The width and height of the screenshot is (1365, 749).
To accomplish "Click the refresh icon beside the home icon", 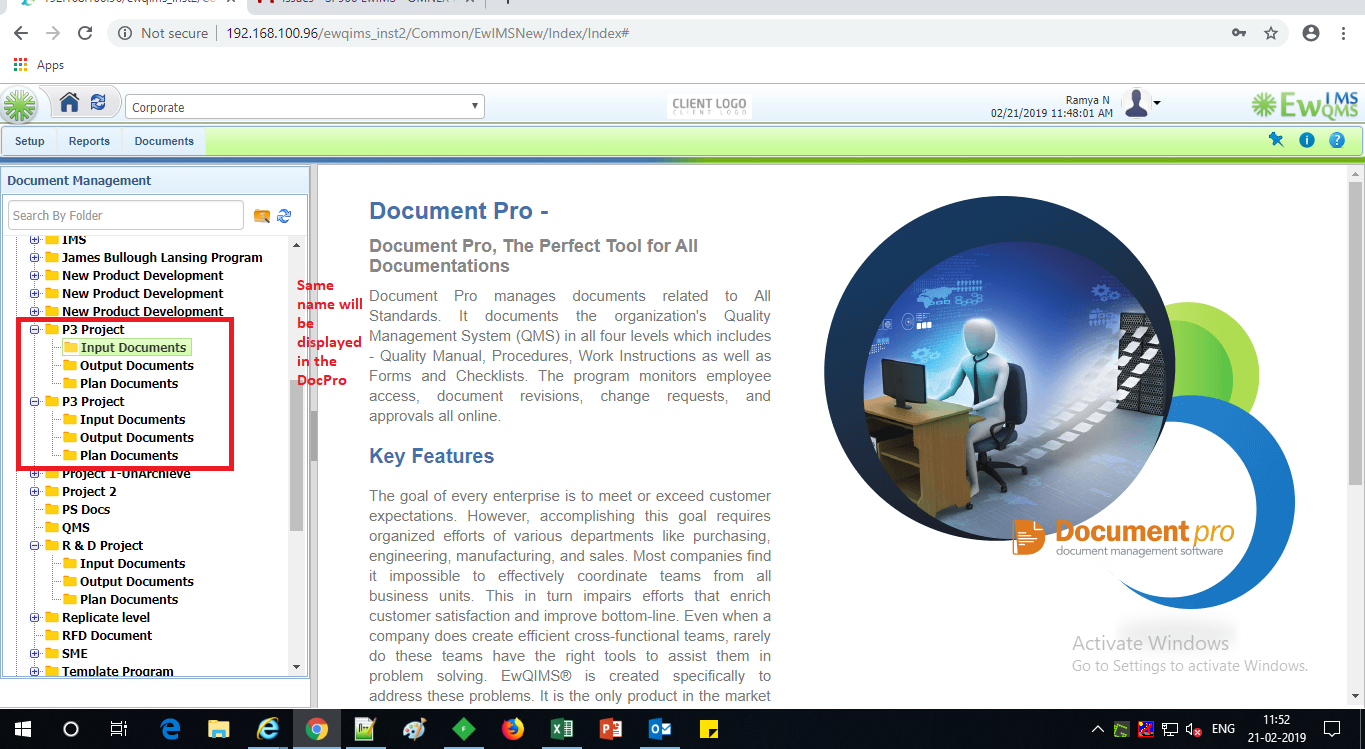I will 98,102.
